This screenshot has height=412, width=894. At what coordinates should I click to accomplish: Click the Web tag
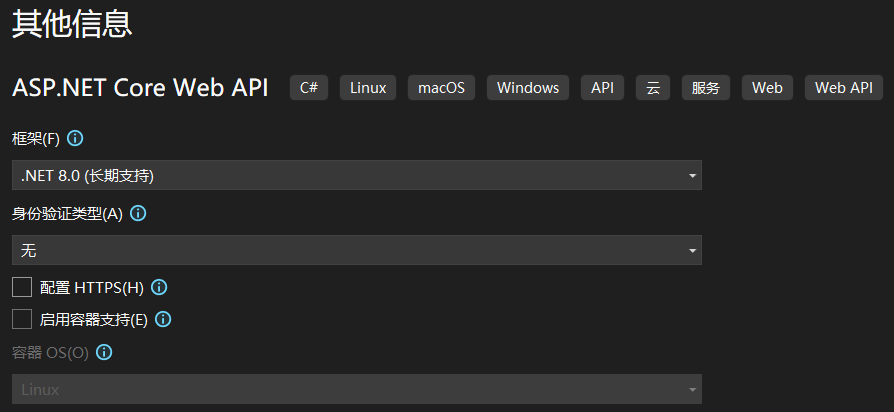coord(767,88)
